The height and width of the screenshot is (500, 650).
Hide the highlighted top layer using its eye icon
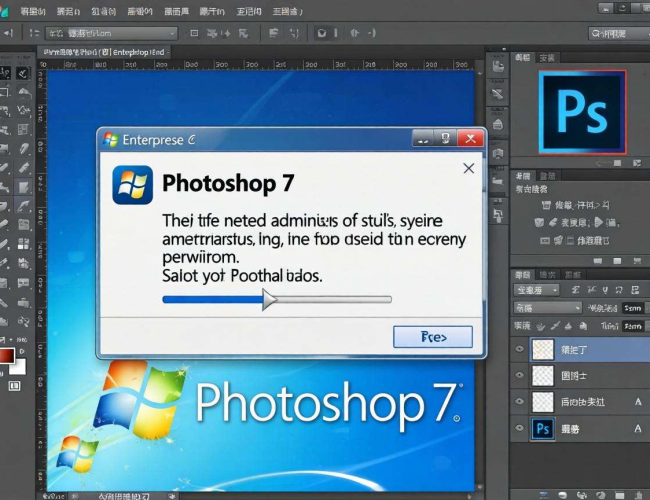[519, 349]
